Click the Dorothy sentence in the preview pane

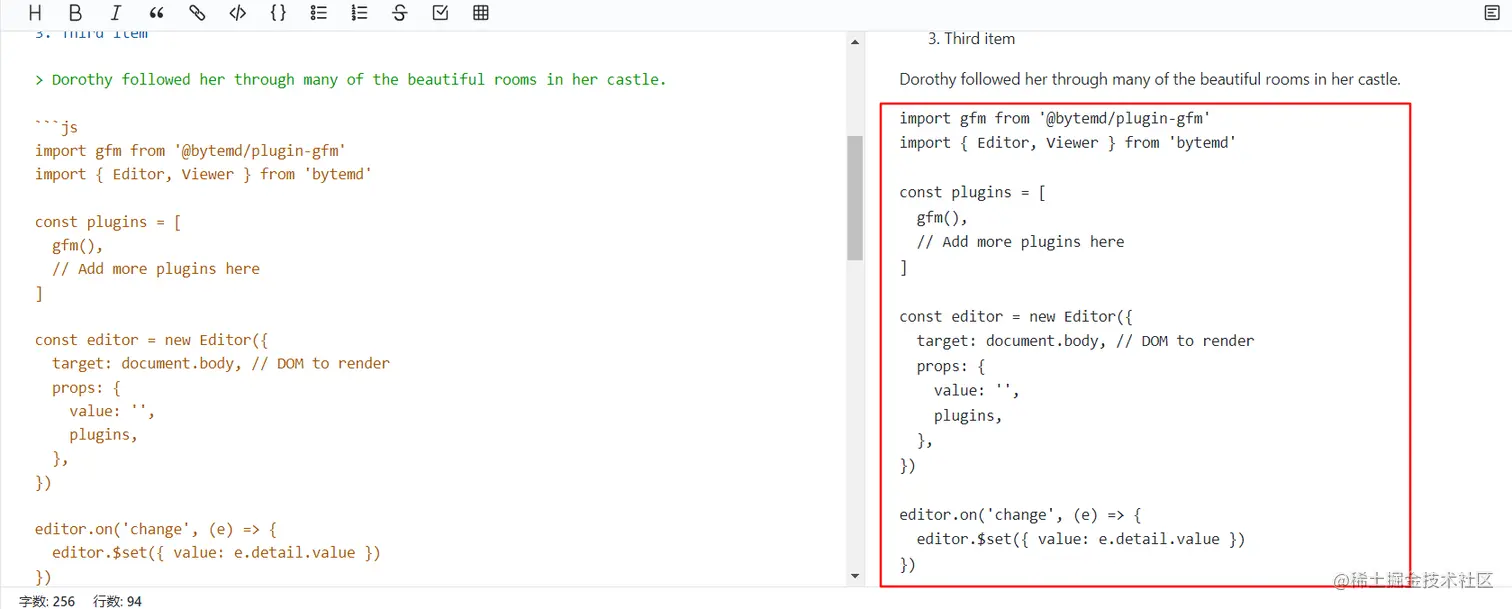tap(1150, 79)
